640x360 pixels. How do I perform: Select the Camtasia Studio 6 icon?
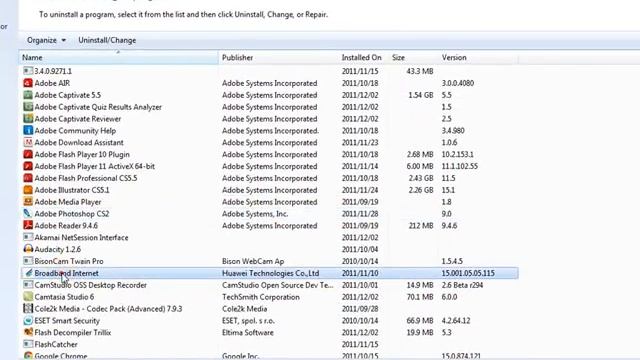point(28,297)
